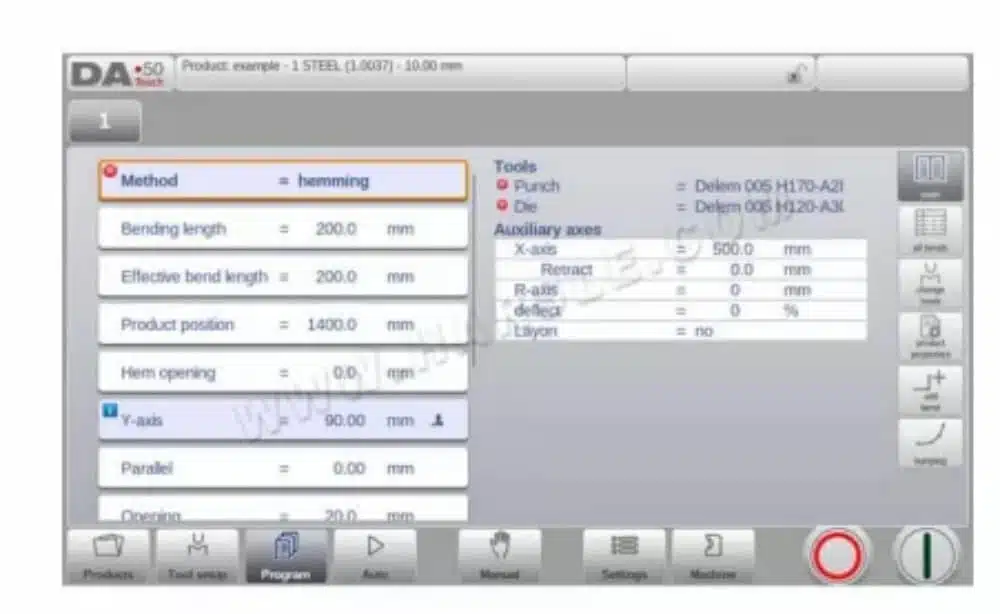
Task: Tap the red indicator beside Punch
Action: tap(503, 185)
